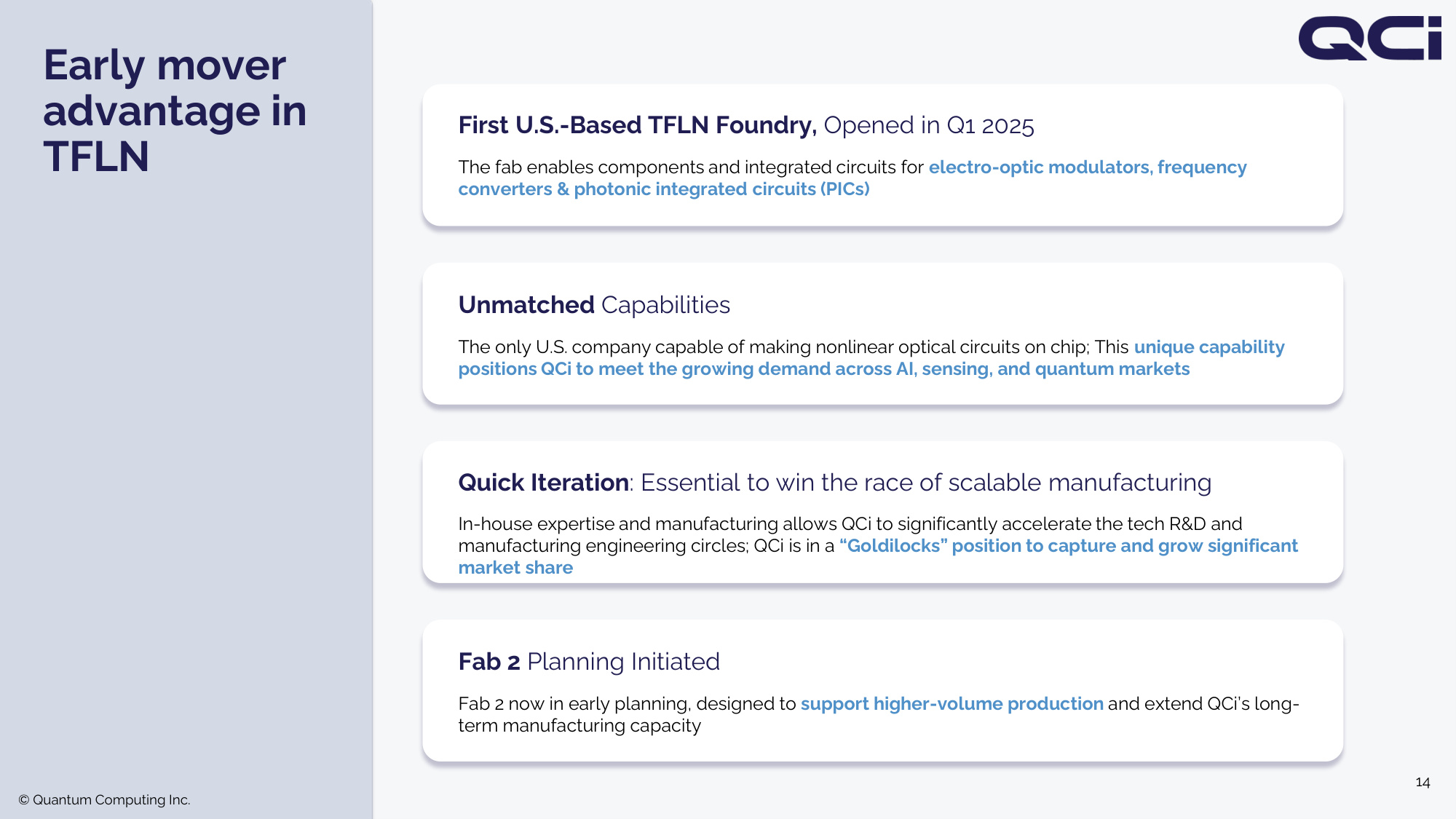The width and height of the screenshot is (1456, 819).
Task: Select the Fab 2 Planning Initiated heading
Action: coord(589,662)
